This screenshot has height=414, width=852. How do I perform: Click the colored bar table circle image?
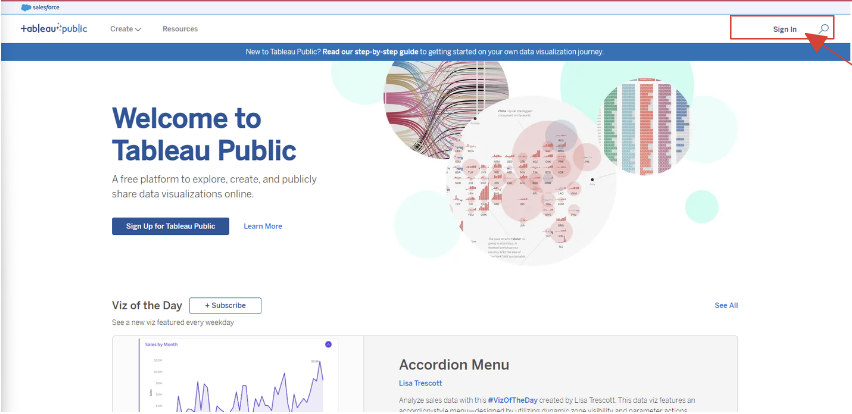point(644,126)
